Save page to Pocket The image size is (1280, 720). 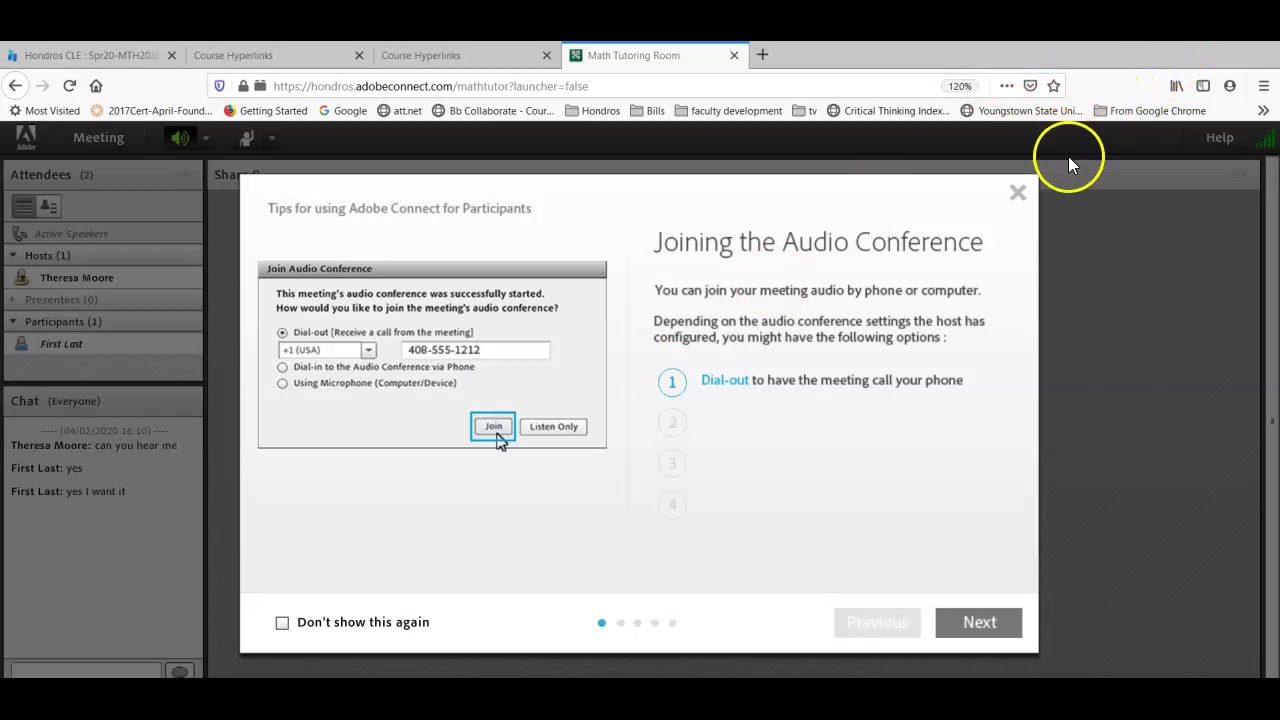point(1030,86)
